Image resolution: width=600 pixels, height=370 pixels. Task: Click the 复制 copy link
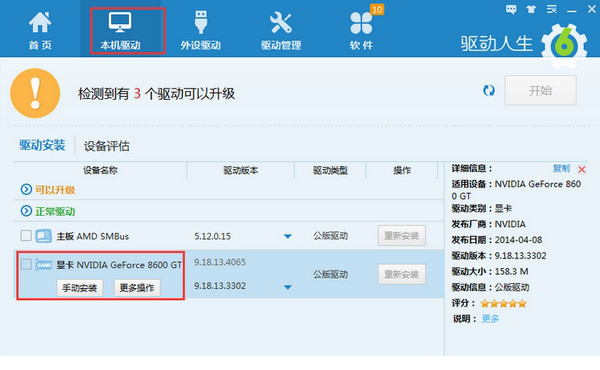tap(561, 168)
